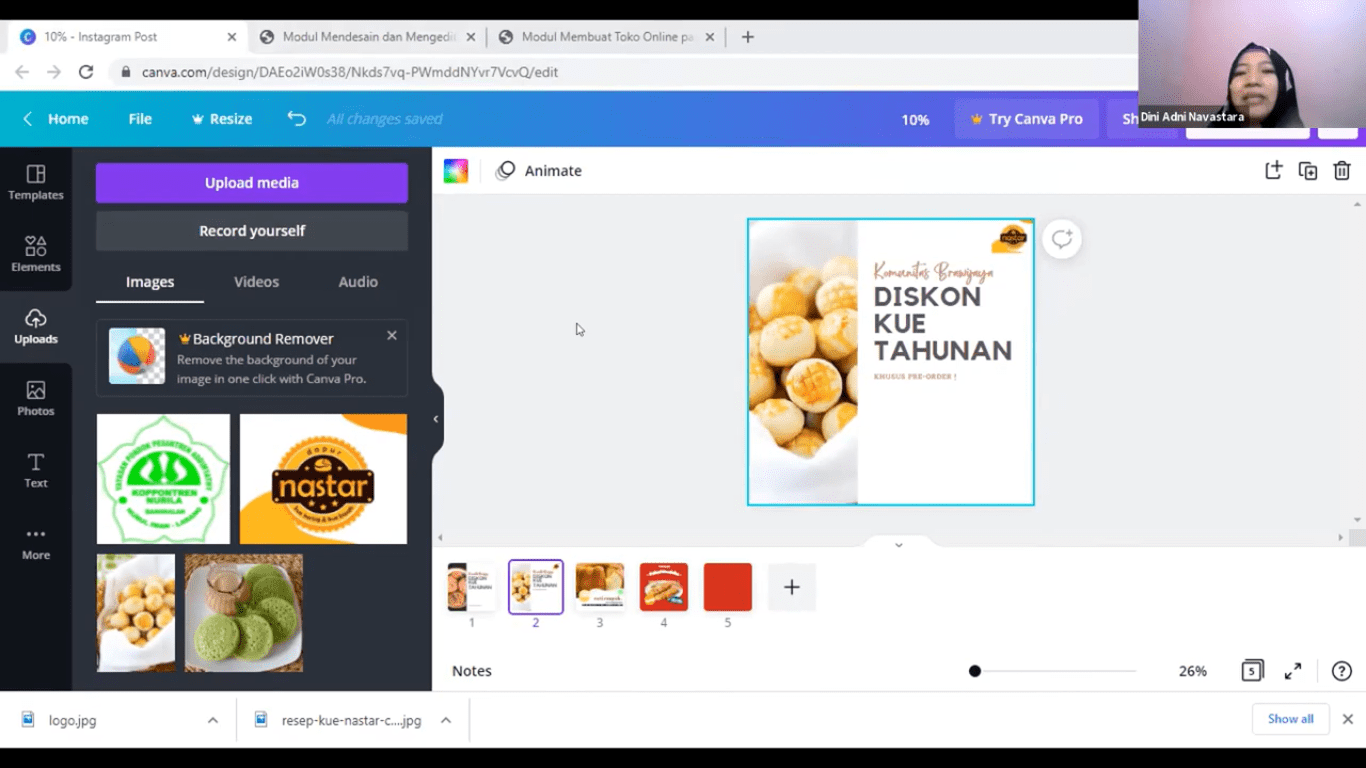Collapse the side panel with arrow handle

(x=436, y=419)
